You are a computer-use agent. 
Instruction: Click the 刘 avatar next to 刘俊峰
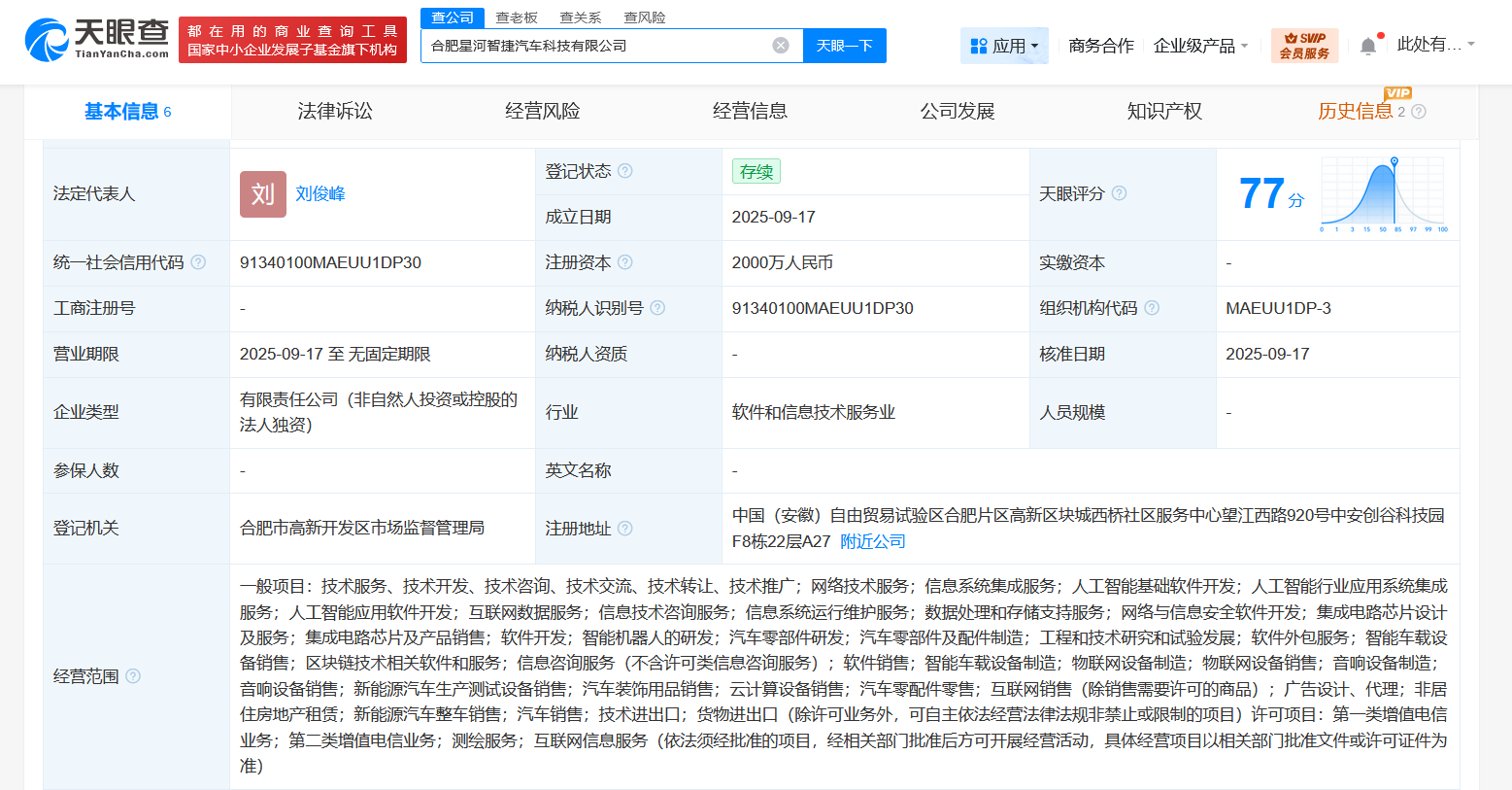pyautogui.click(x=262, y=193)
